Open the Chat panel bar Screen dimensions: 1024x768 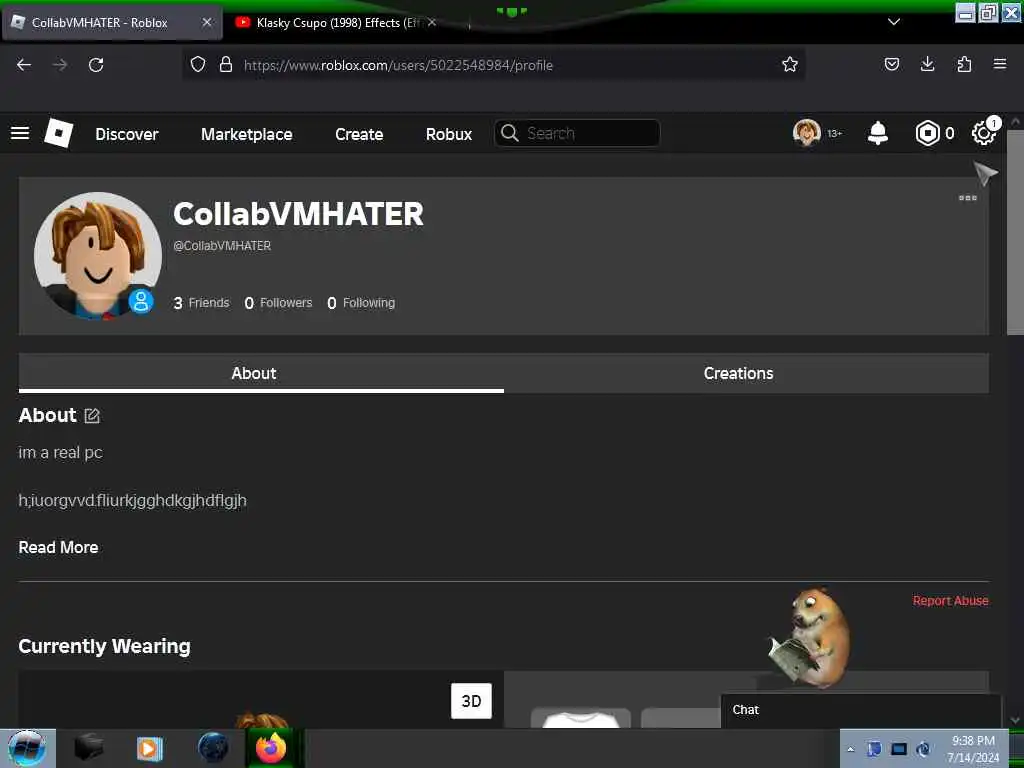click(x=860, y=711)
